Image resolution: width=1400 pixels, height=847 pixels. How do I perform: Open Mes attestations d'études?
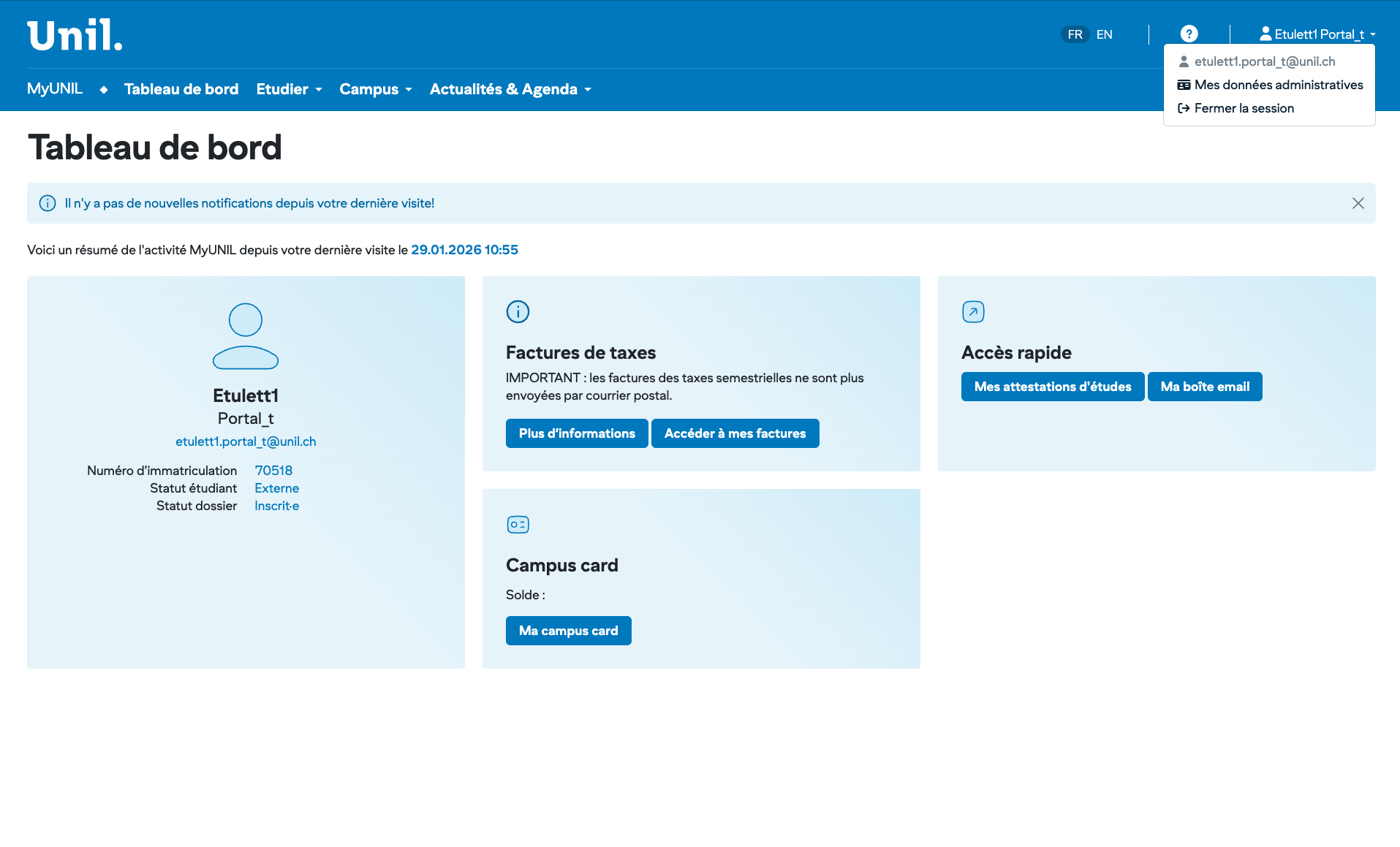point(1052,387)
